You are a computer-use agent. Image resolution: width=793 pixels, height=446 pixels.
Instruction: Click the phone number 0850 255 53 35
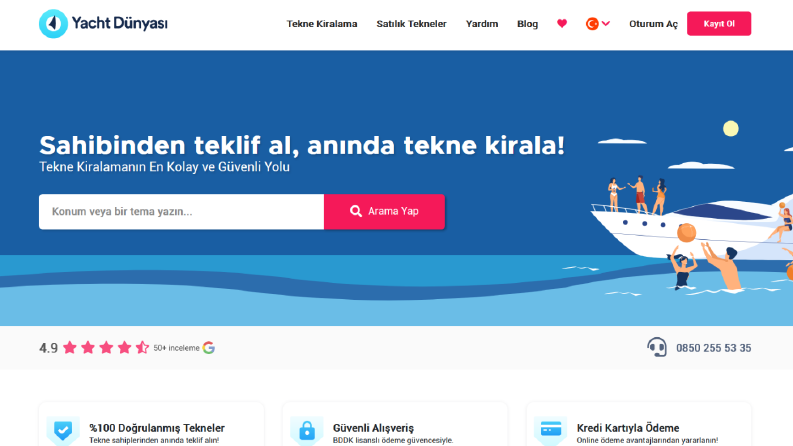pyautogui.click(x=714, y=348)
